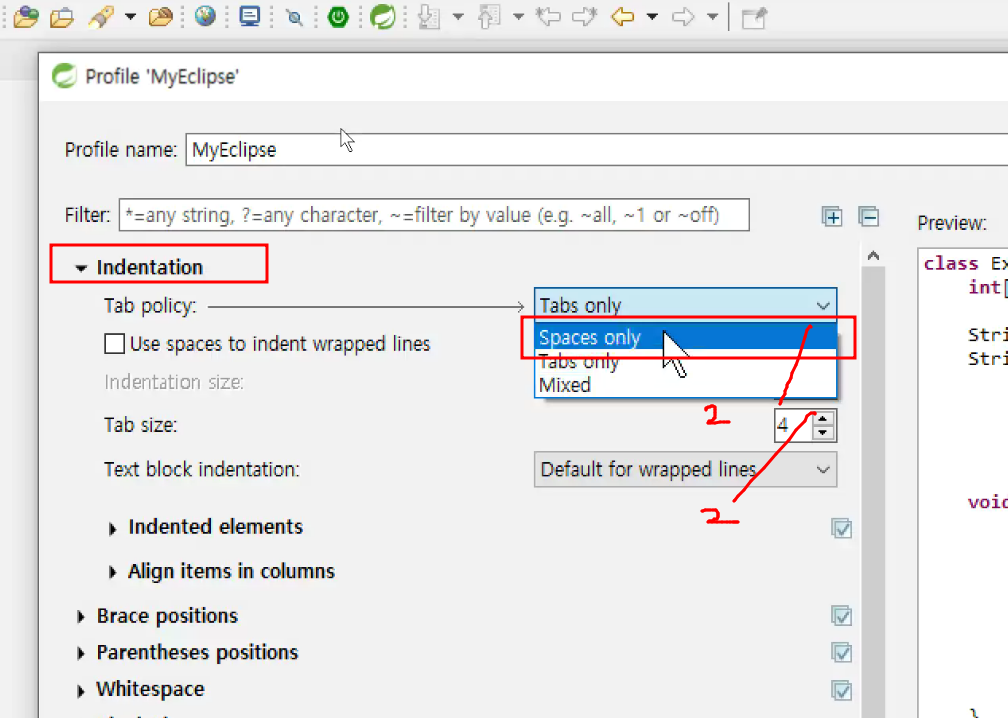Click the Spring leaf icon in dialog title
1008x718 pixels.
pyautogui.click(x=64, y=76)
